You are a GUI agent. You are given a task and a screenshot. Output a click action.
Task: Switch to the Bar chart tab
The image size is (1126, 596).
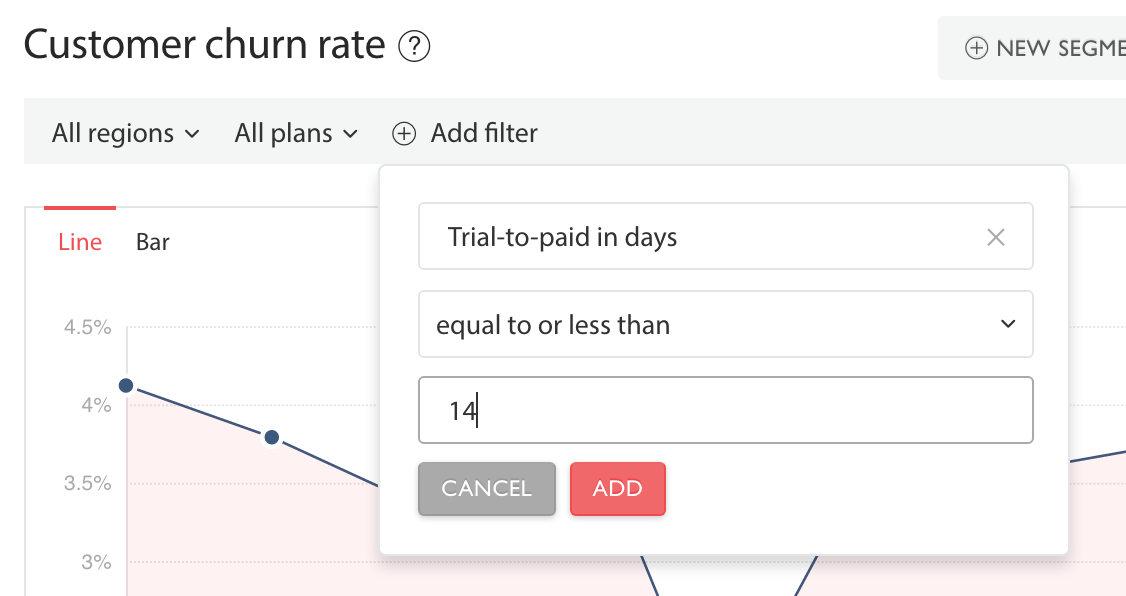152,242
